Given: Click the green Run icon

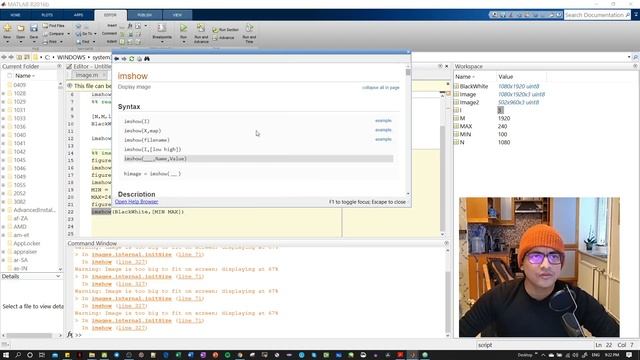Looking at the screenshot, I should pos(184,28).
